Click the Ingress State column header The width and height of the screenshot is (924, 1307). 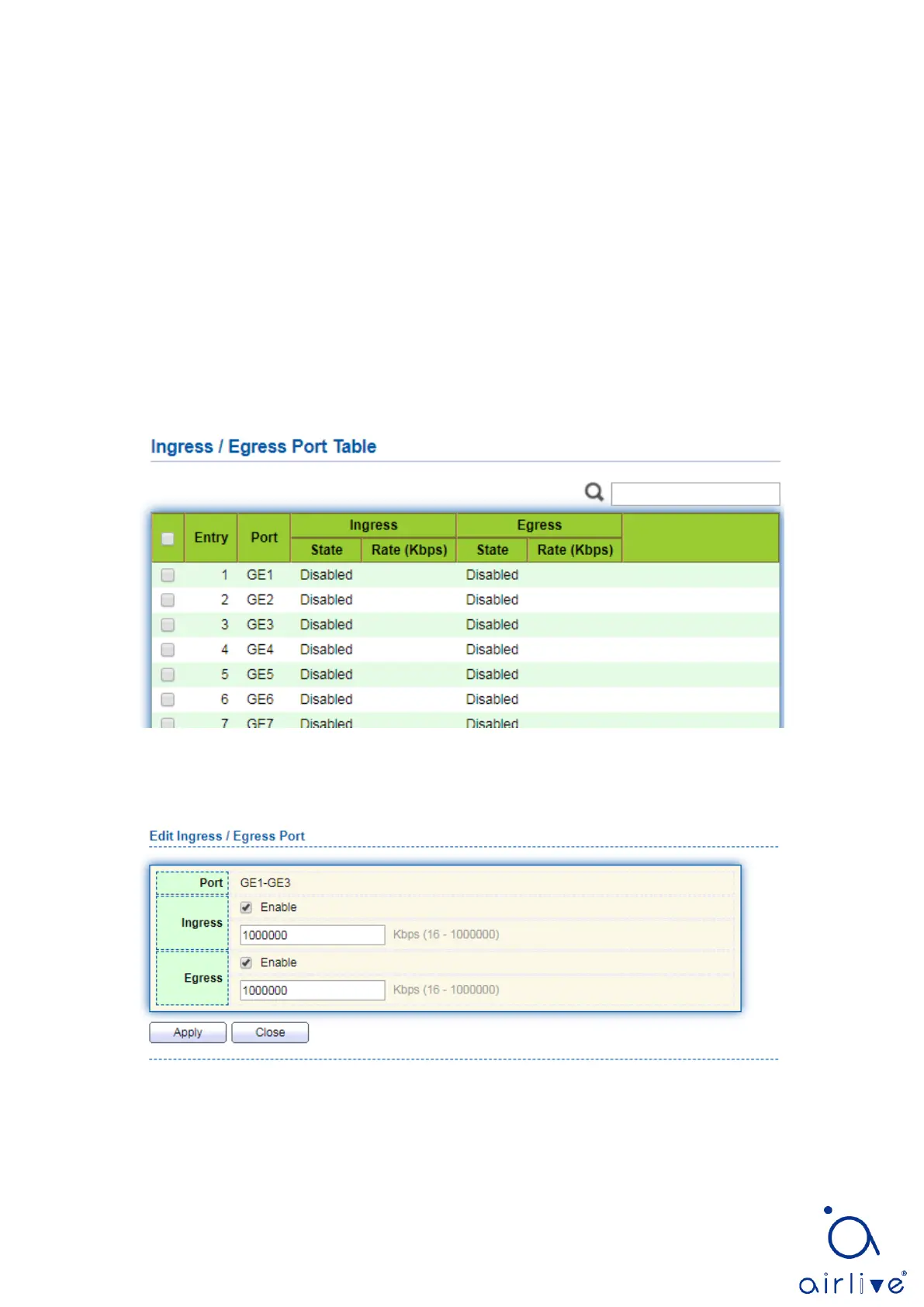pos(326,549)
